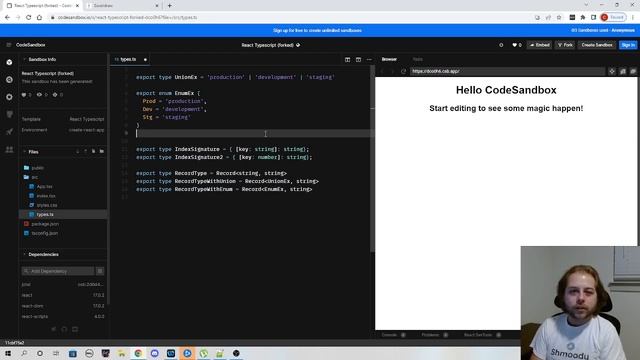
Task: Click the react dependency row
Action: (x=63, y=295)
